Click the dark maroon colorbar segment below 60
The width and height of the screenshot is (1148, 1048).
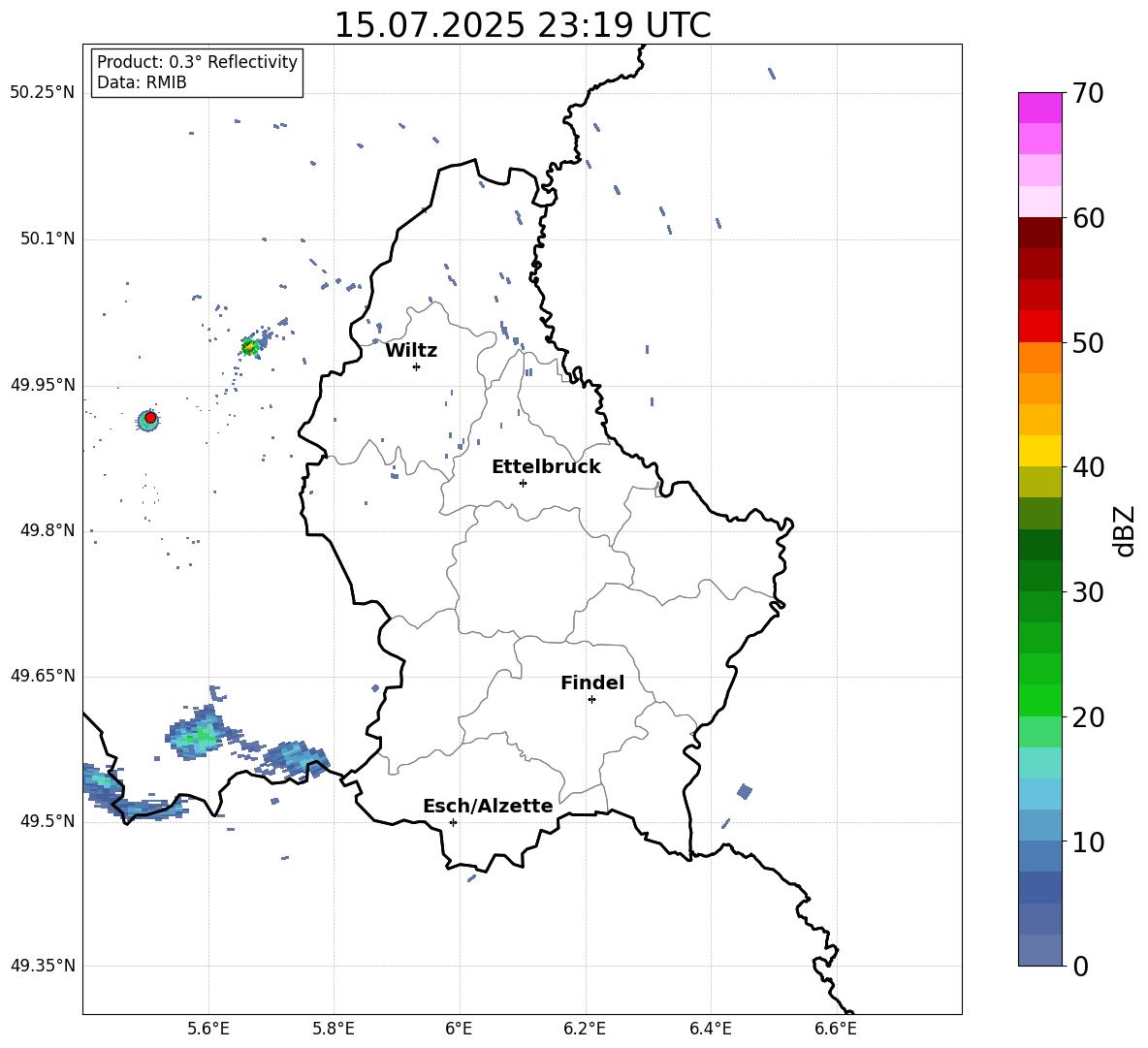tap(1039, 233)
